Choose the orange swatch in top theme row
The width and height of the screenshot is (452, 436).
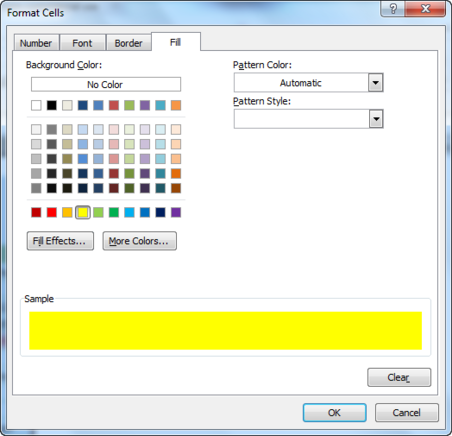[x=176, y=105]
